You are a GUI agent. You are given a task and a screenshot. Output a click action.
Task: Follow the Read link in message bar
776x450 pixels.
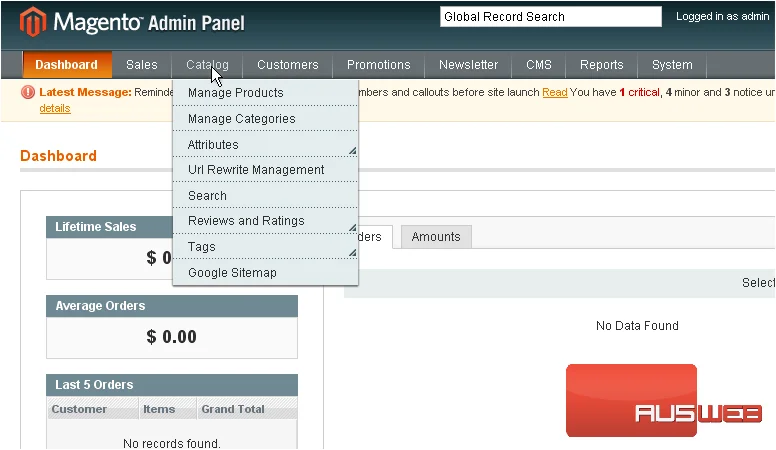[555, 92]
